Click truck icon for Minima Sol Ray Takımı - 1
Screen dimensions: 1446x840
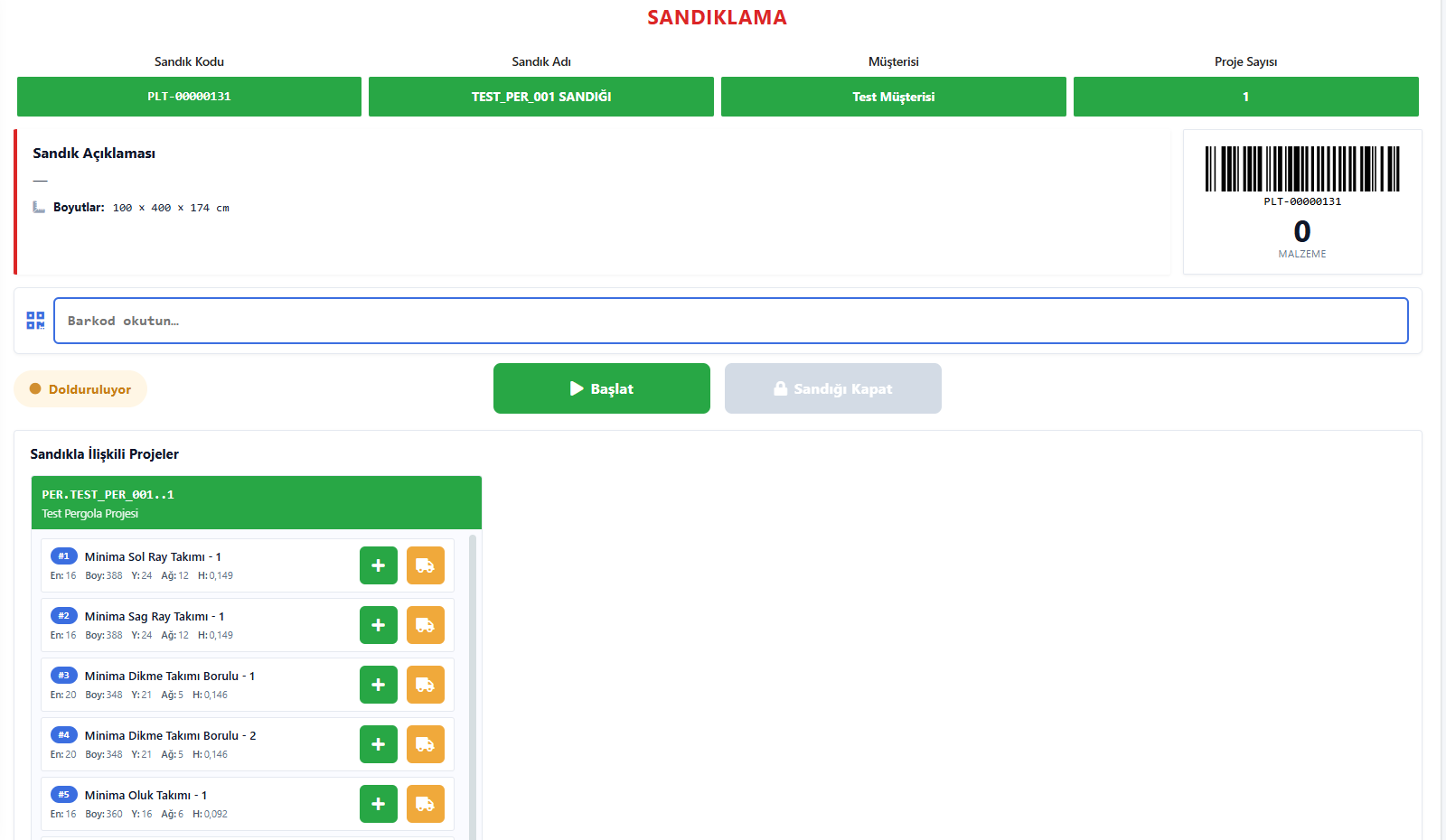pos(426,565)
